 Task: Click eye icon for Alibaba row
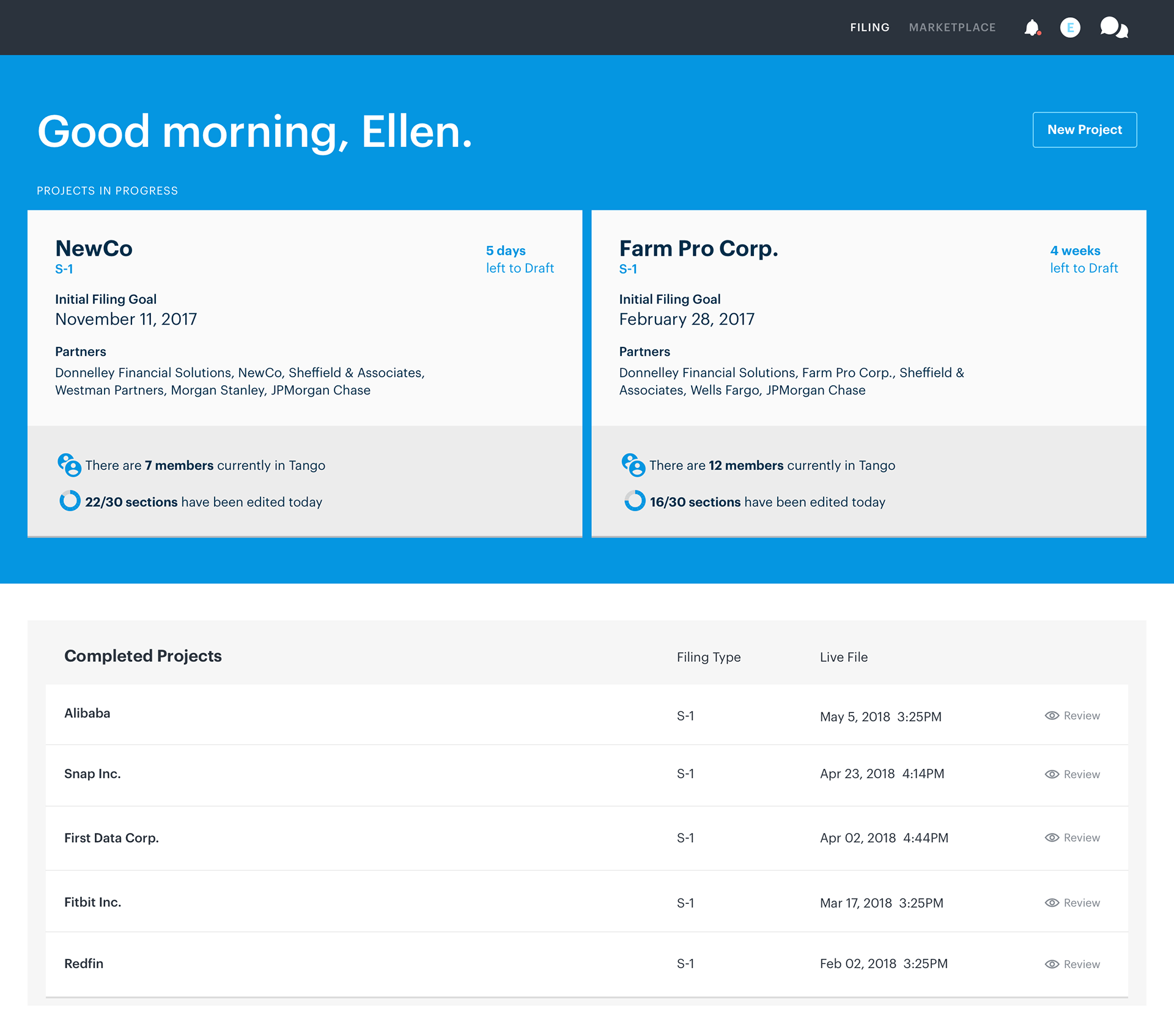[x=1052, y=716]
